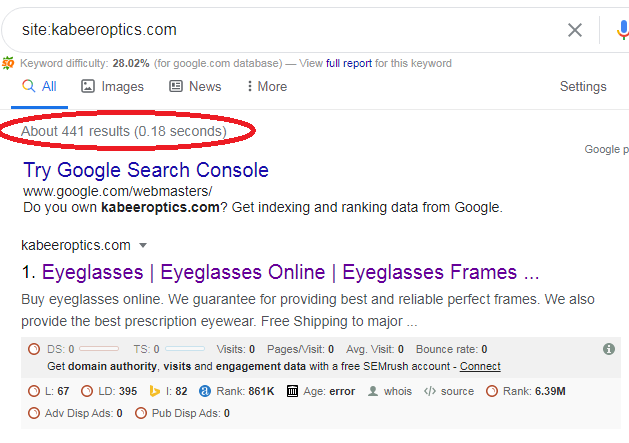Click the Age archive icon
This screenshot has width=629, height=443.
pyautogui.click(x=292, y=391)
